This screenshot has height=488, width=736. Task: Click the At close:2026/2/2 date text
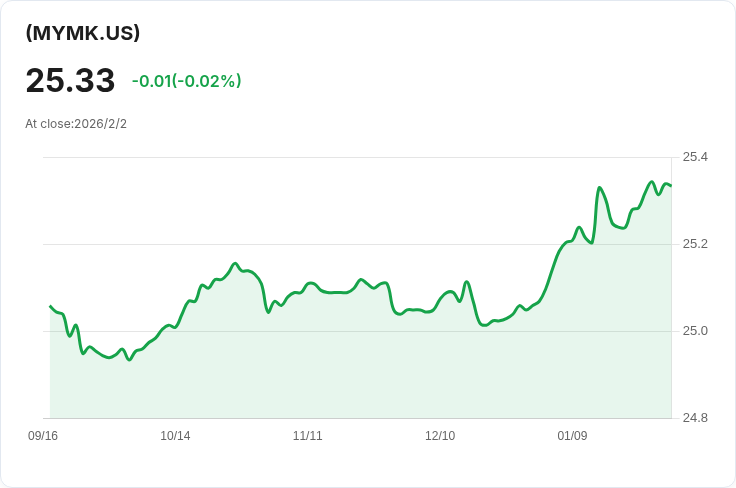[x=76, y=124]
